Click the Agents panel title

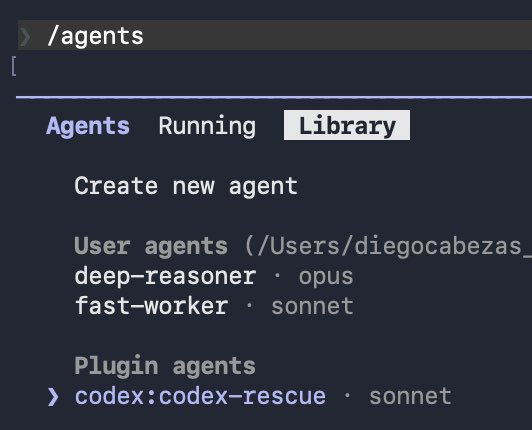(88, 126)
